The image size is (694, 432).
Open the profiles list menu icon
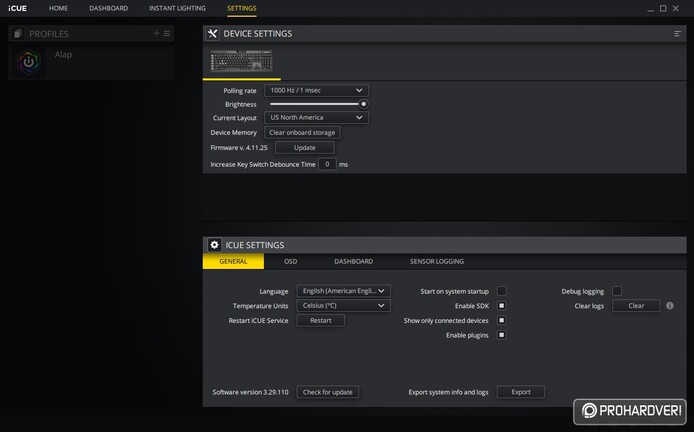point(167,33)
